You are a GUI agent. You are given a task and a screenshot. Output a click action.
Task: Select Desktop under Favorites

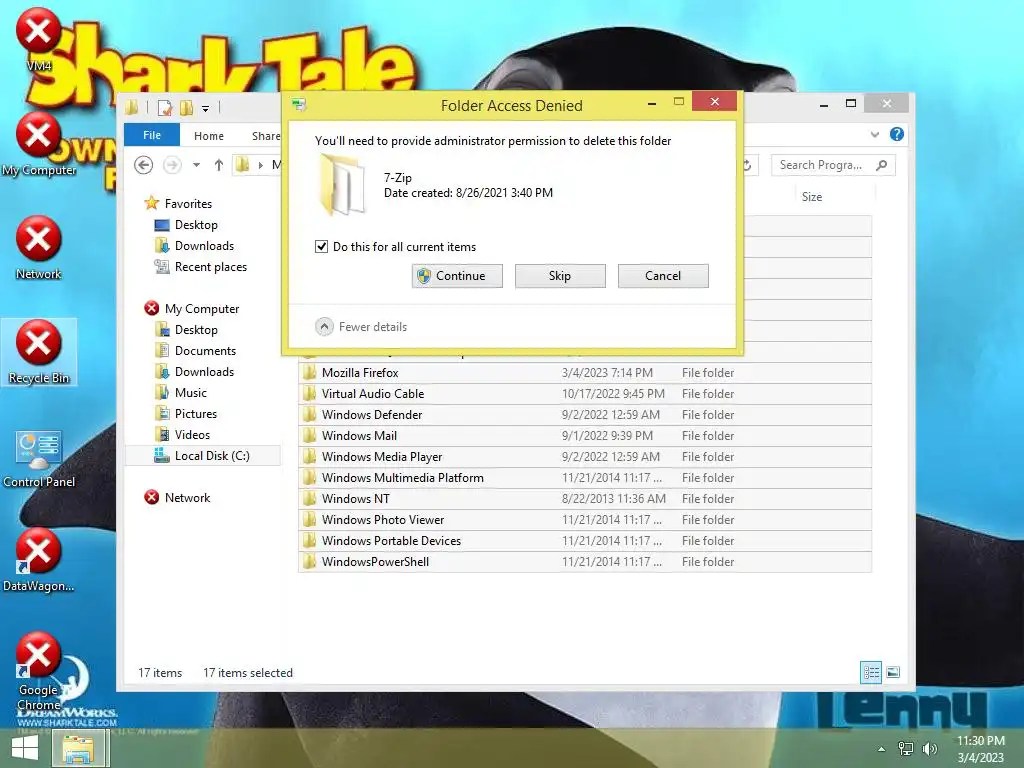(x=196, y=225)
